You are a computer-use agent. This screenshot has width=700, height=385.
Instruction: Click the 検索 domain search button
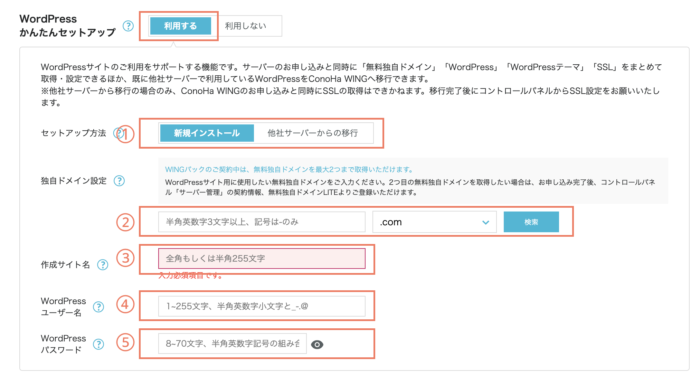click(531, 222)
